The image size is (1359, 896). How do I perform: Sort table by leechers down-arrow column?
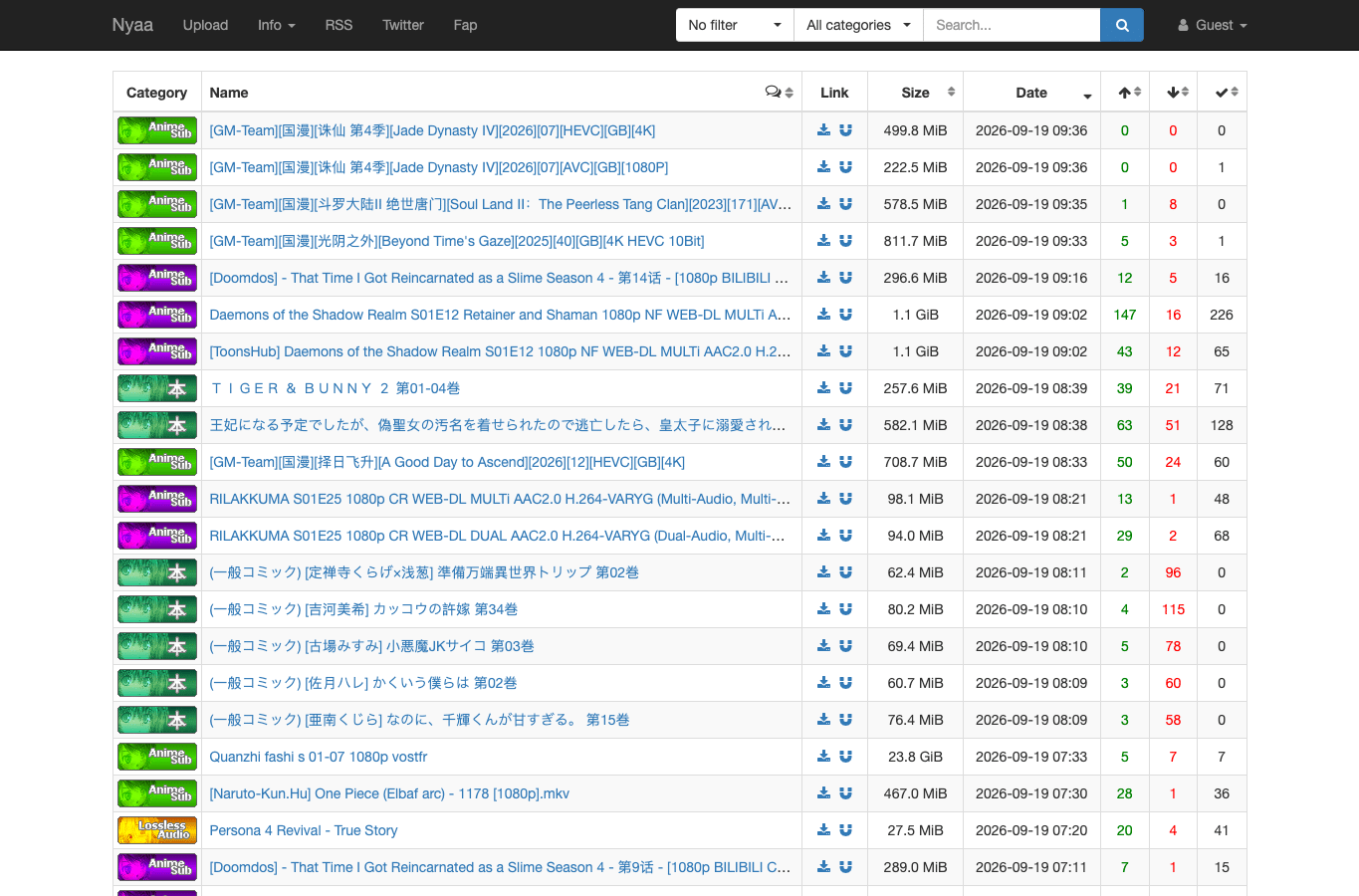pyautogui.click(x=1174, y=93)
